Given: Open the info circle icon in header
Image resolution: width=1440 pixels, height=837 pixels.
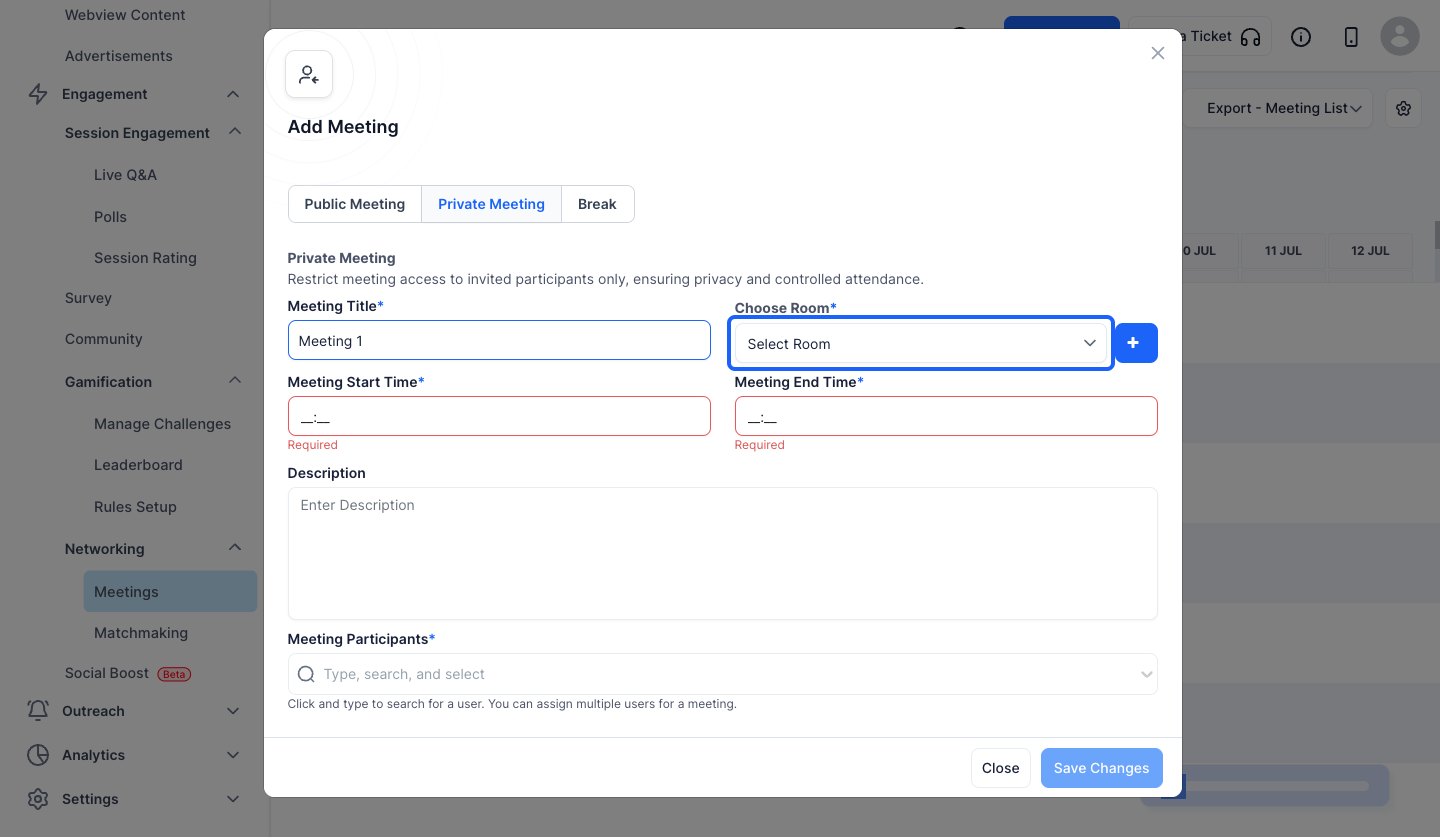Looking at the screenshot, I should [x=1301, y=37].
